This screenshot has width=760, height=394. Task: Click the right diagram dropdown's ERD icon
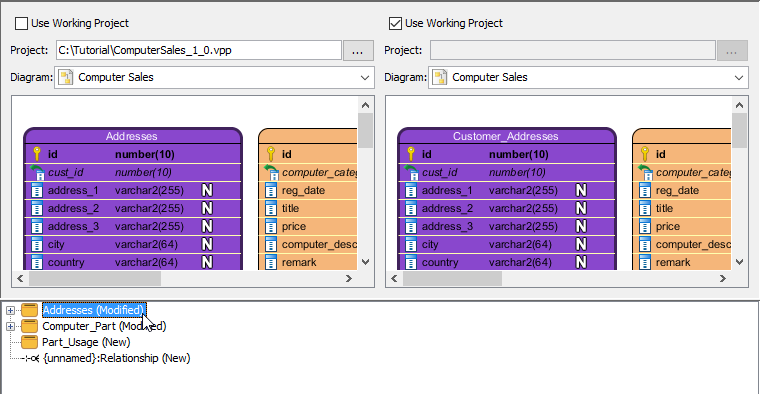pyautogui.click(x=440, y=78)
